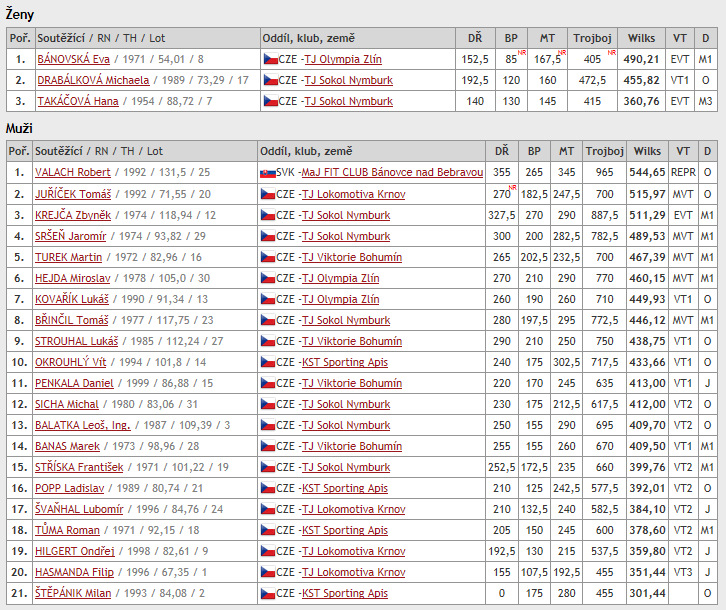Open TJ Sokol Nymburk link in Sicha row
This screenshot has width=726, height=610.
pyautogui.click(x=346, y=404)
